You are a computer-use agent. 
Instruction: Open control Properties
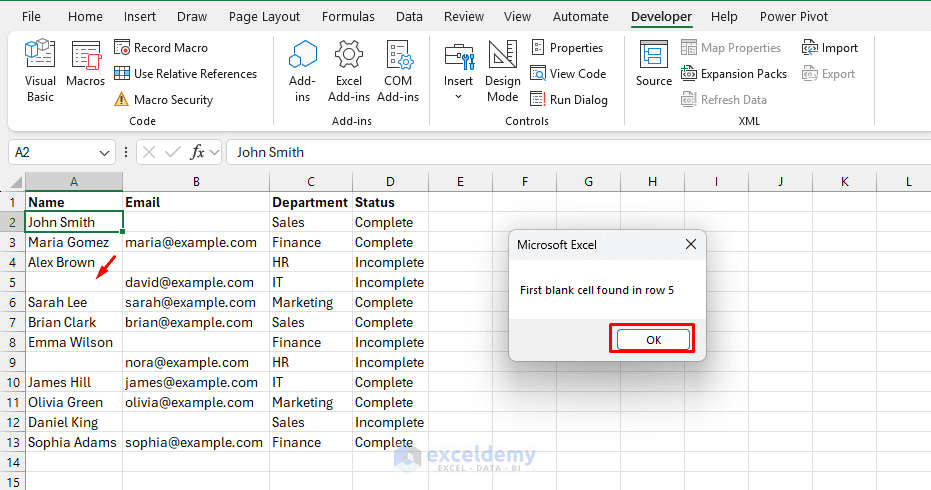coord(567,48)
